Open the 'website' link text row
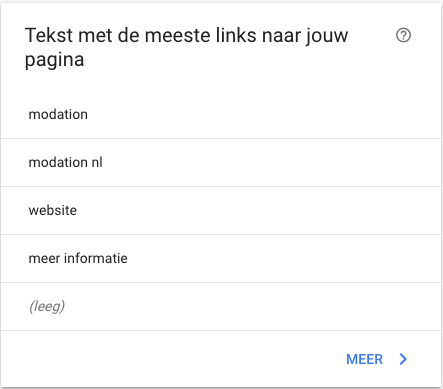Viewport: 443px width, 389px height. (x=221, y=210)
